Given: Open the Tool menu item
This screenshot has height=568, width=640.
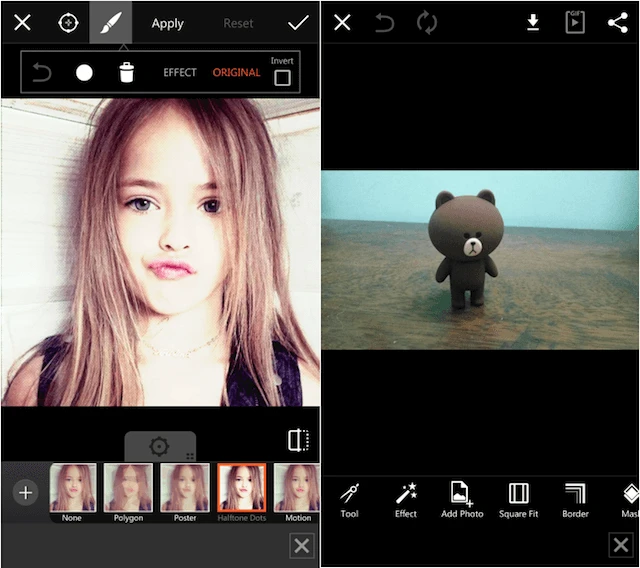Looking at the screenshot, I should click(349, 498).
